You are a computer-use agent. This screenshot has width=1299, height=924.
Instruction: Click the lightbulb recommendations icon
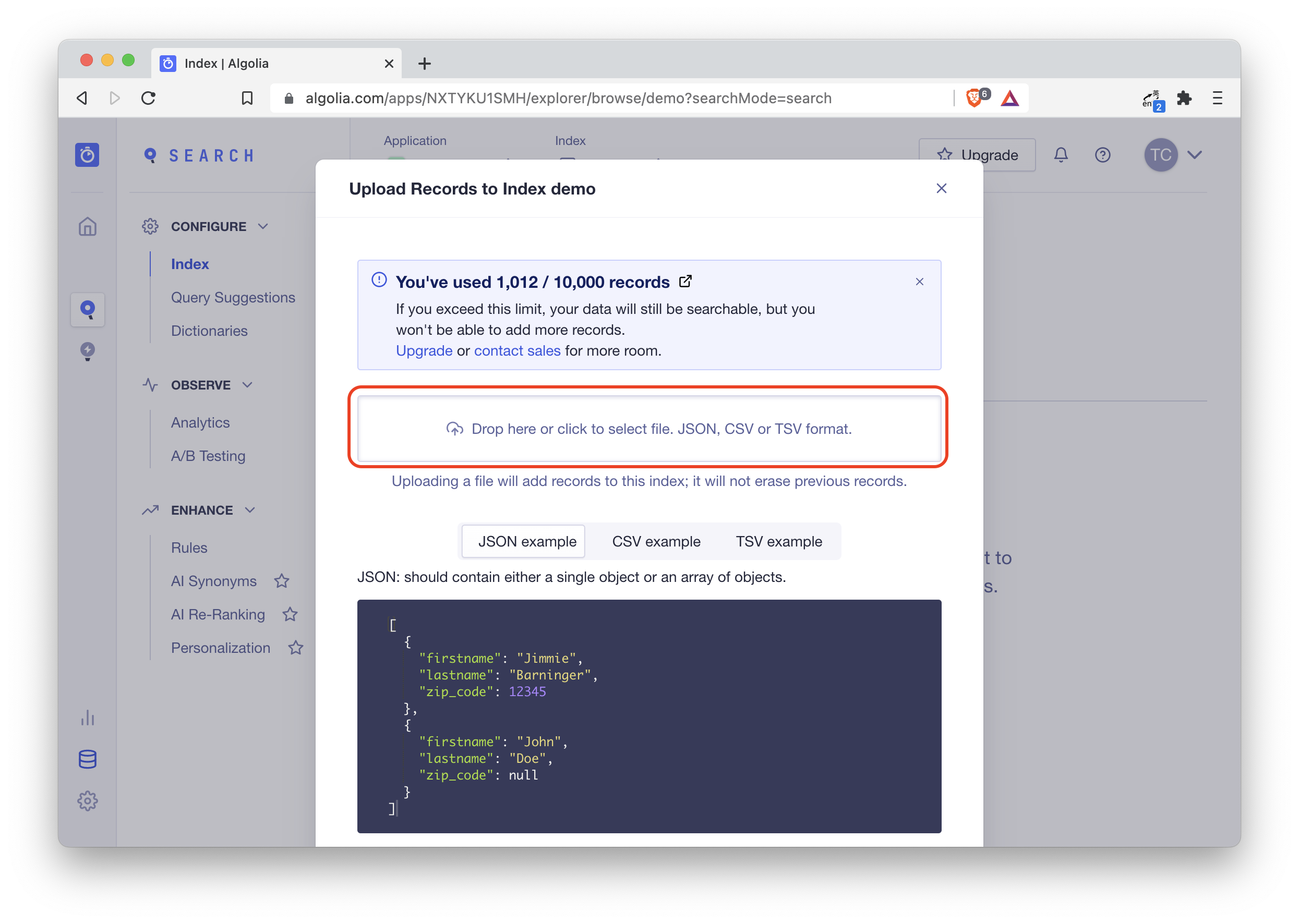88,352
